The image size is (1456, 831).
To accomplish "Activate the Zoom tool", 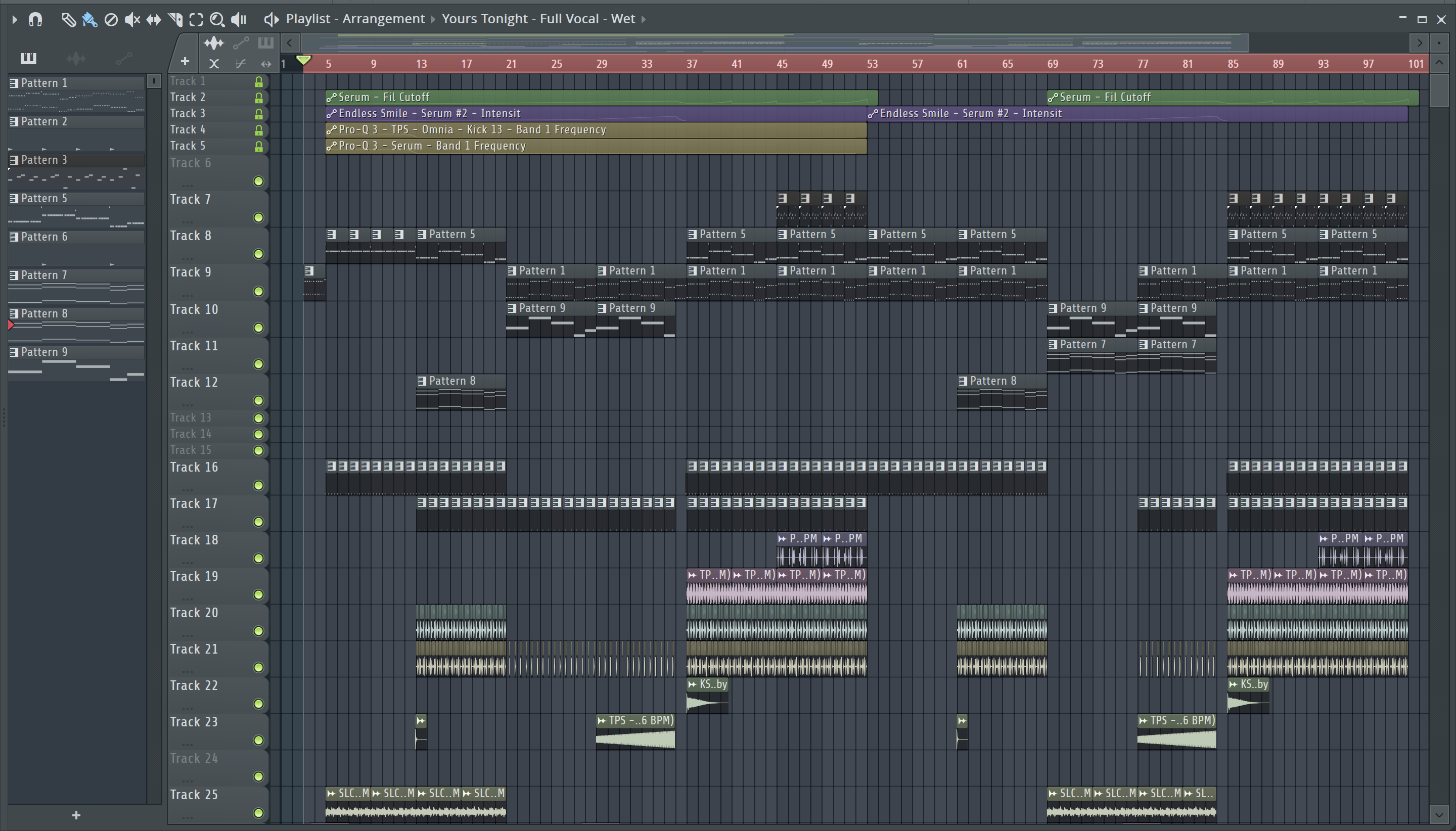I will tap(217, 19).
